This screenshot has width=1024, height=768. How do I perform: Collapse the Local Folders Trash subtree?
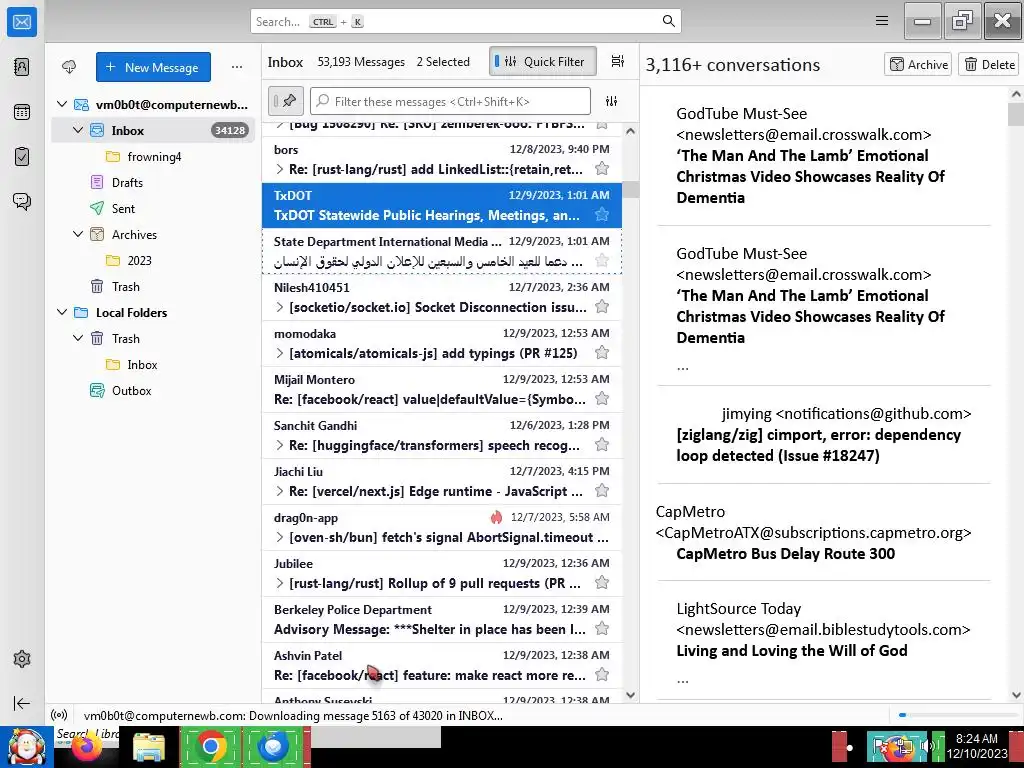click(78, 338)
